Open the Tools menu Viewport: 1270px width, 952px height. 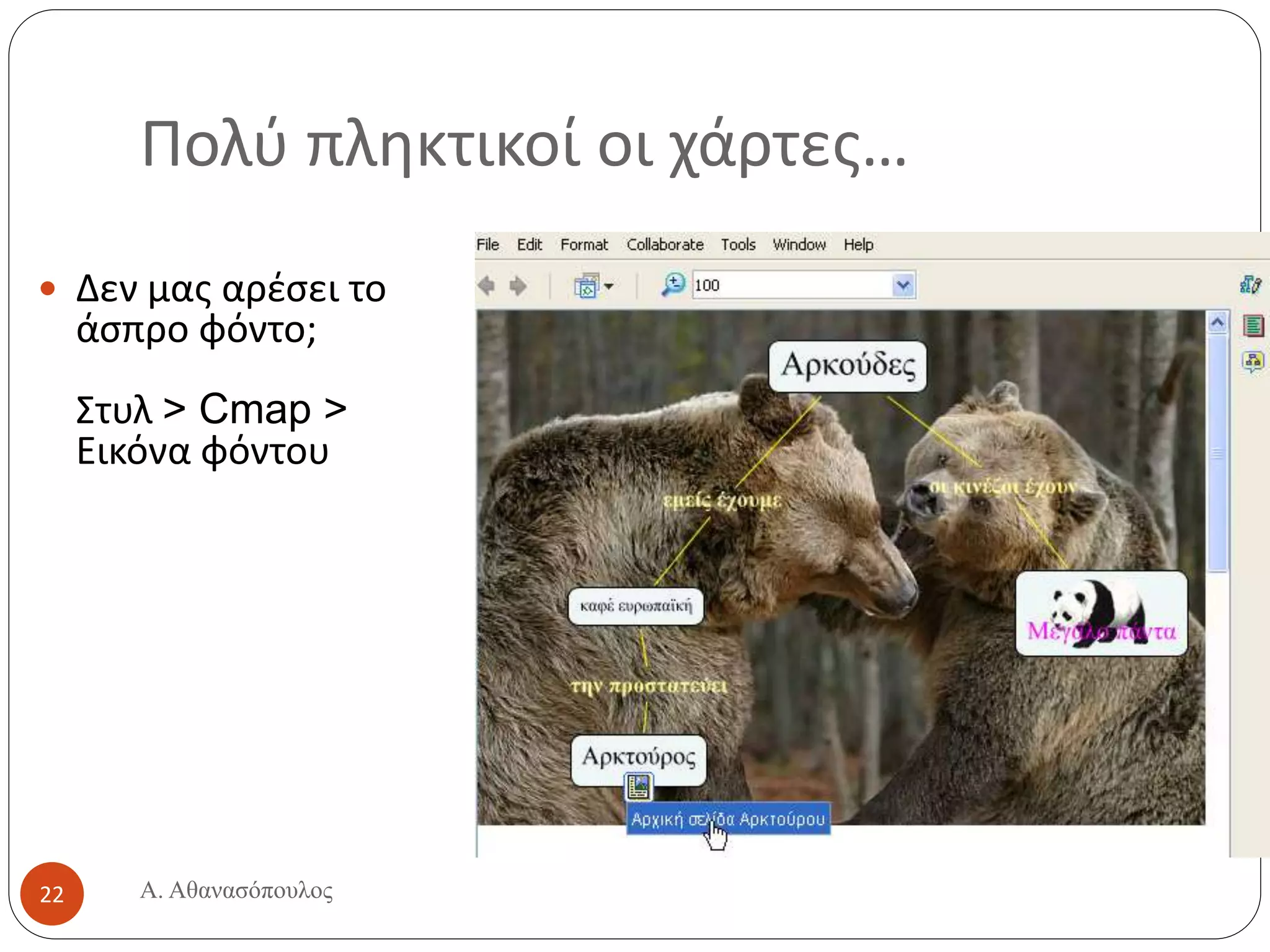pyautogui.click(x=737, y=245)
